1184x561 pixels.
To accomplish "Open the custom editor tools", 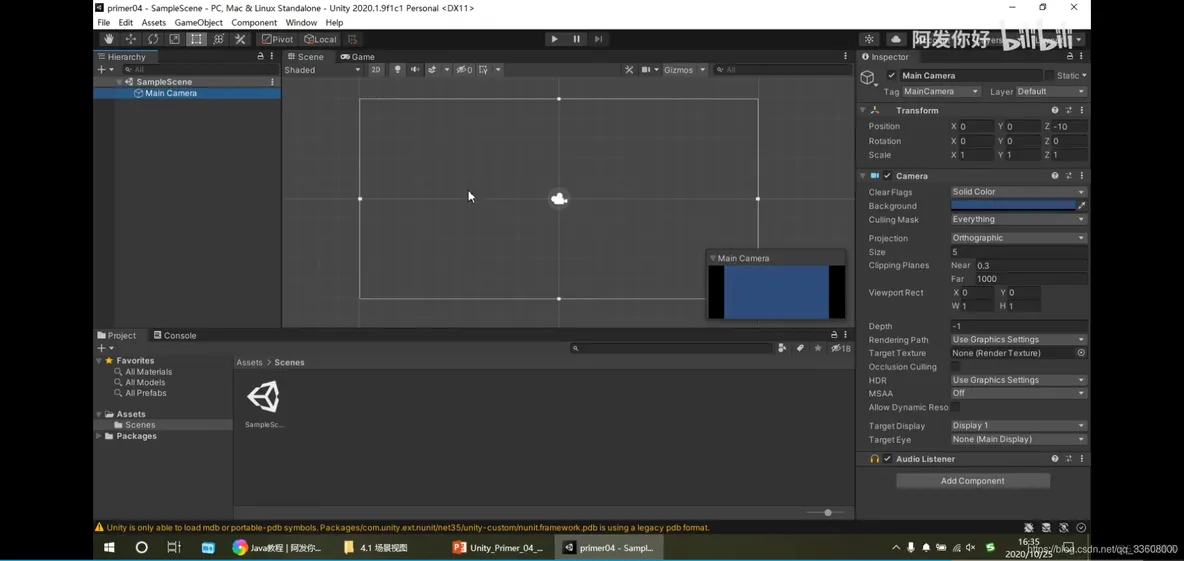I will coord(240,39).
